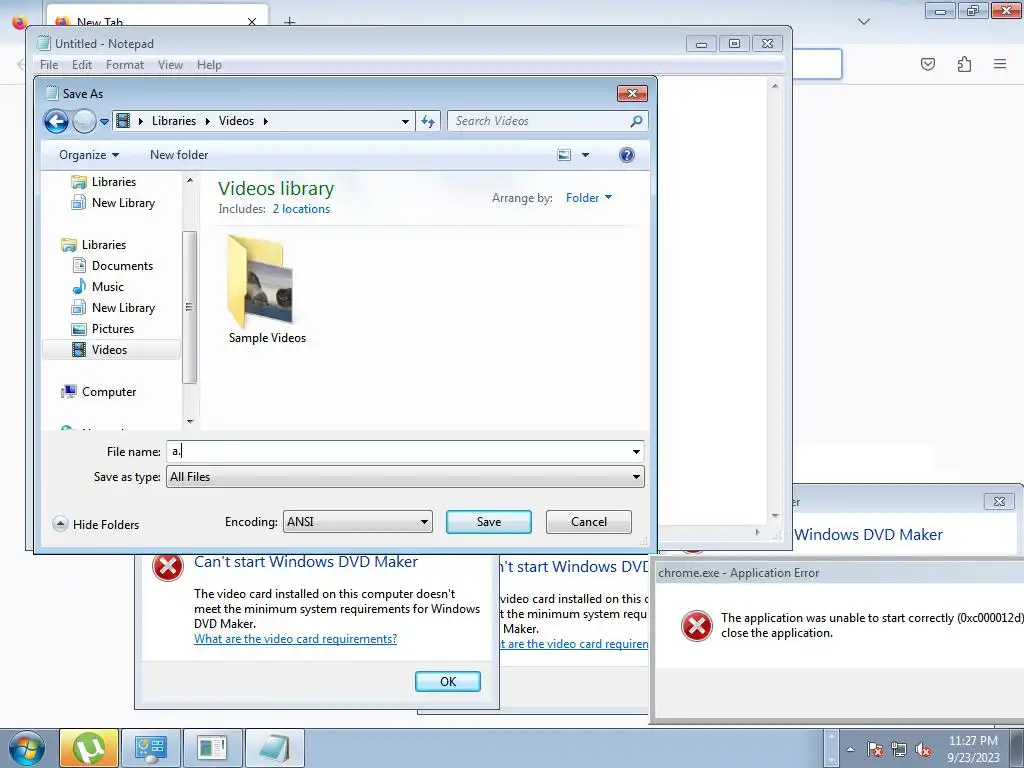Image resolution: width=1024 pixels, height=768 pixels.
Task: Show hidden tray icons arrow
Action: click(850, 749)
